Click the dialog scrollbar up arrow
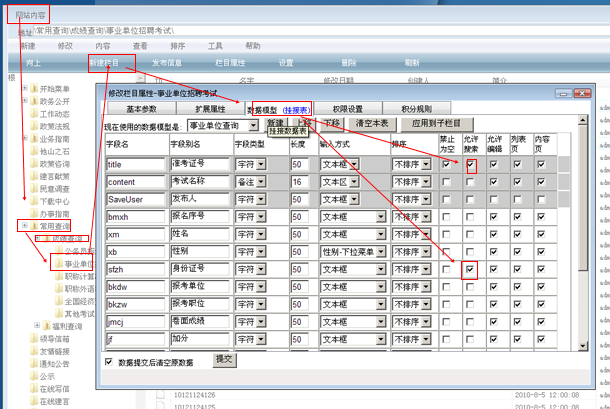 pyautogui.click(x=582, y=120)
